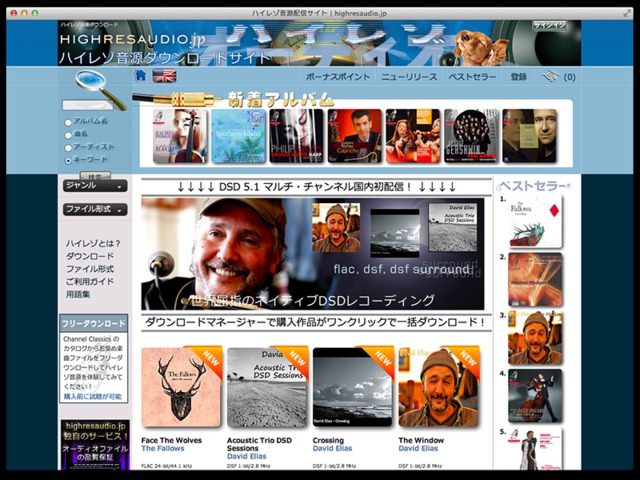Open bestseller number 5 album cover

pos(535,449)
